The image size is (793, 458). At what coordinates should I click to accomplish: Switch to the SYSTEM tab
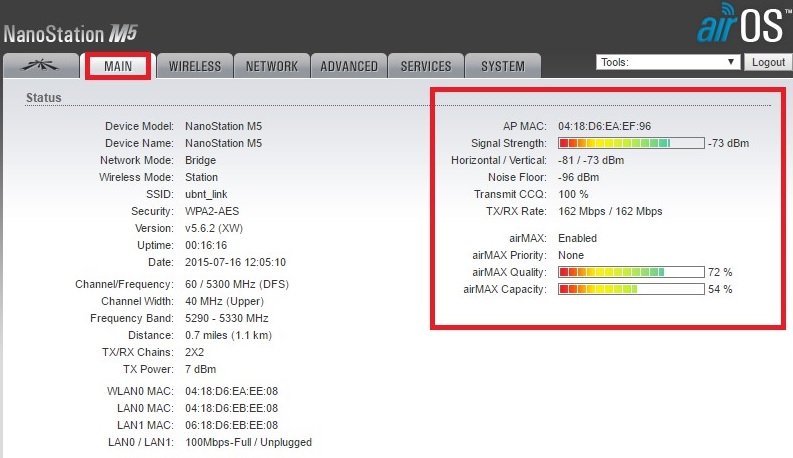[x=503, y=66]
